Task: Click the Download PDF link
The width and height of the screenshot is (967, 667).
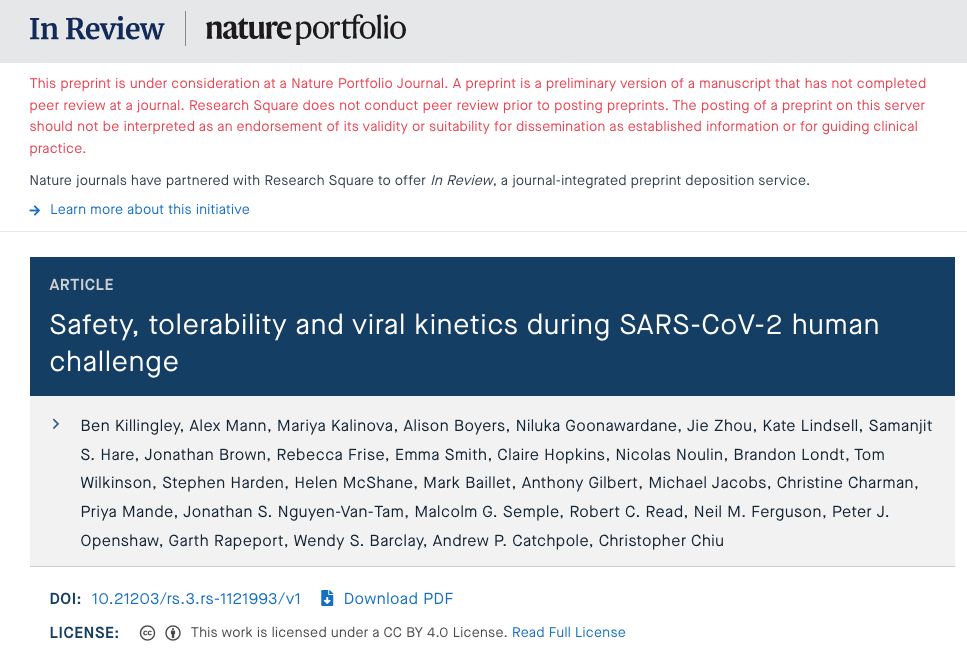Action: tap(398, 599)
